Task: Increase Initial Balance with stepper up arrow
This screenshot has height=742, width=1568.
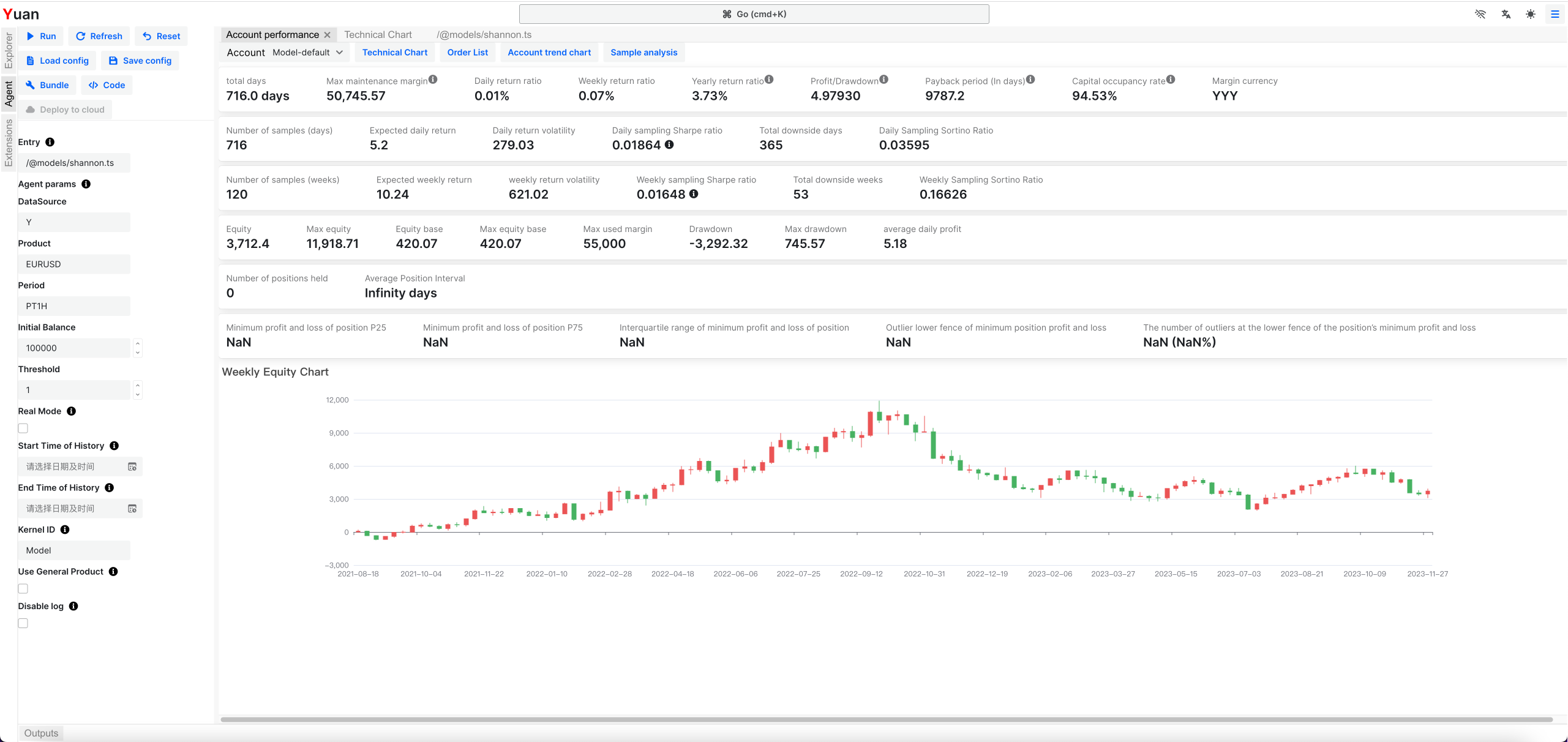Action: click(x=138, y=343)
